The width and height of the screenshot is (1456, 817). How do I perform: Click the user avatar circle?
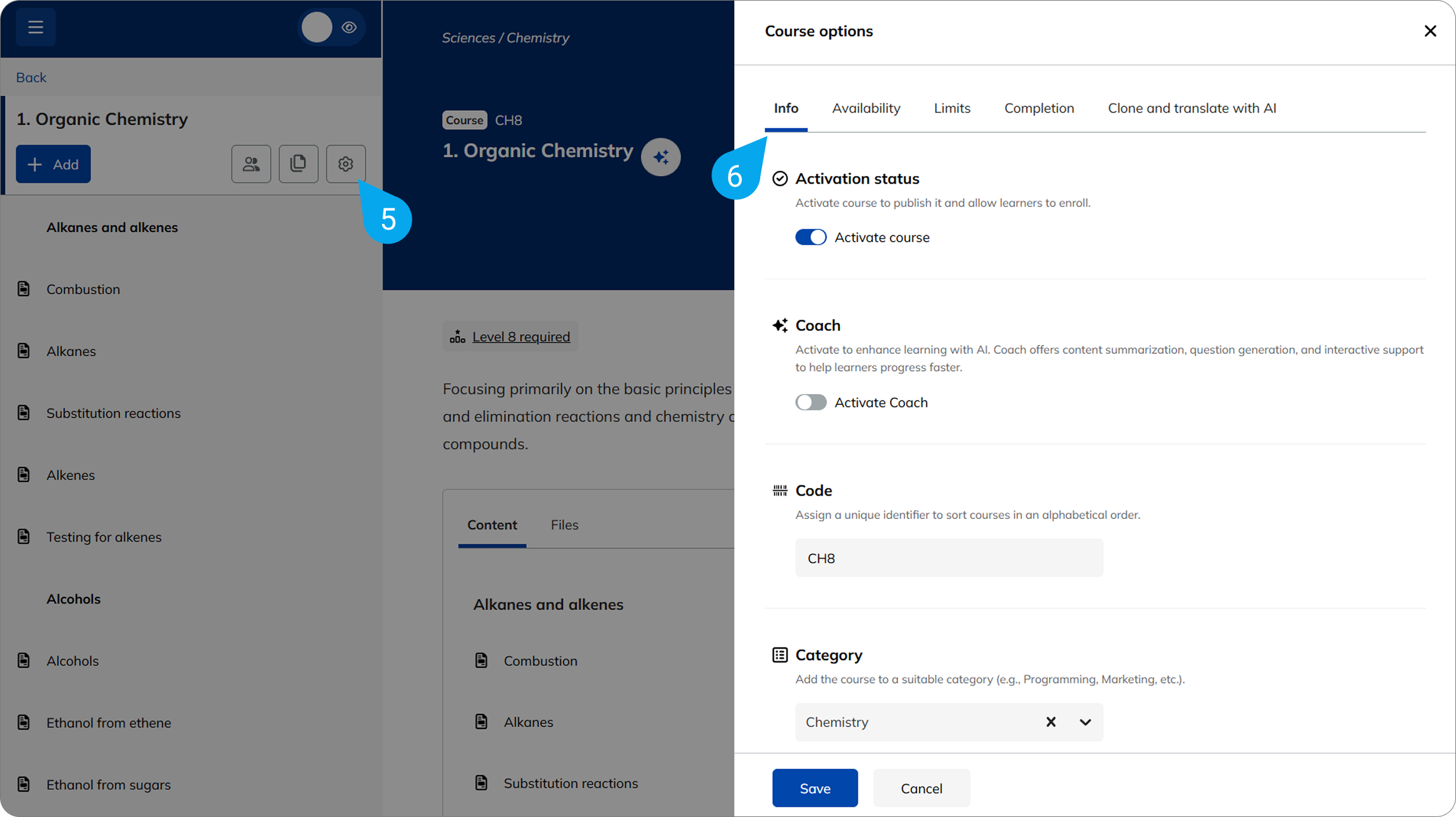(x=317, y=27)
